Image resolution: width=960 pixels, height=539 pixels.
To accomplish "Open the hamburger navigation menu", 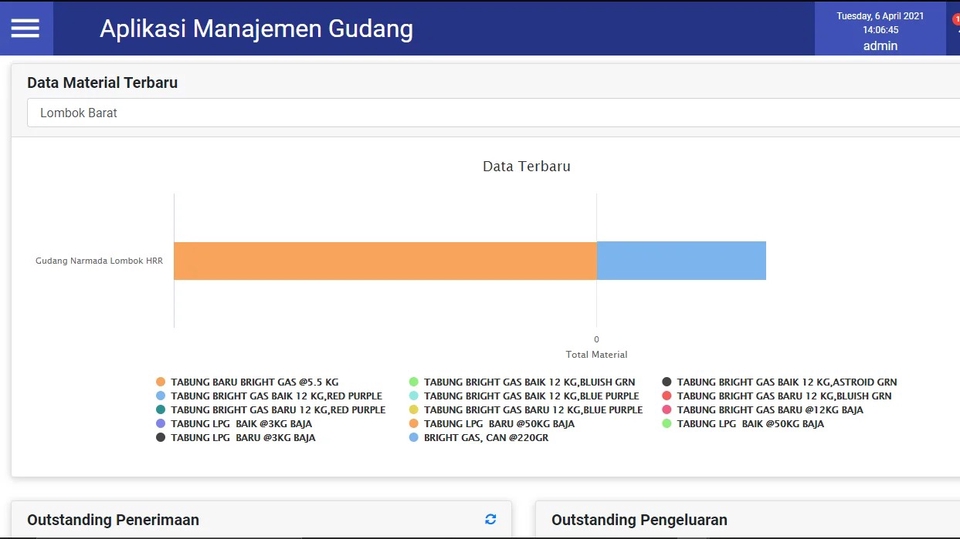I will (x=25, y=28).
